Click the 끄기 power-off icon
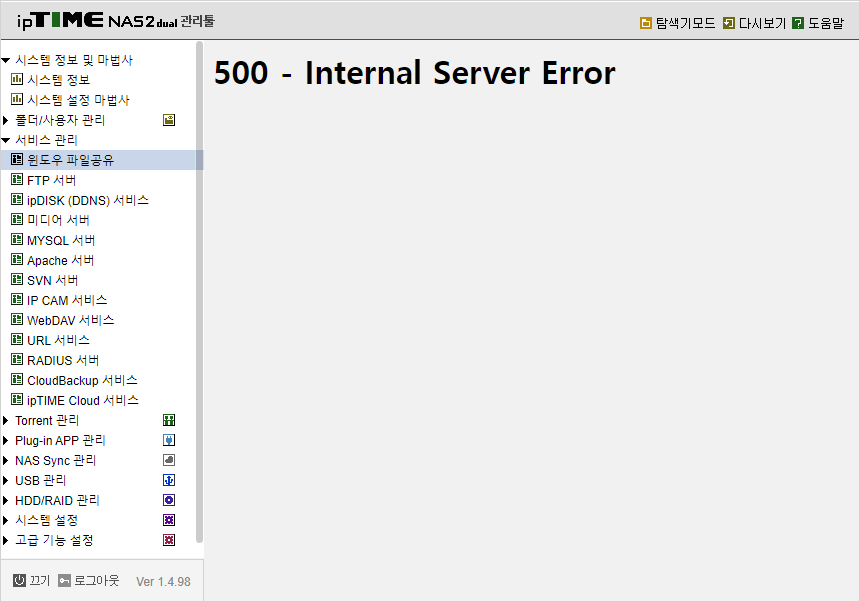 [x=19, y=580]
